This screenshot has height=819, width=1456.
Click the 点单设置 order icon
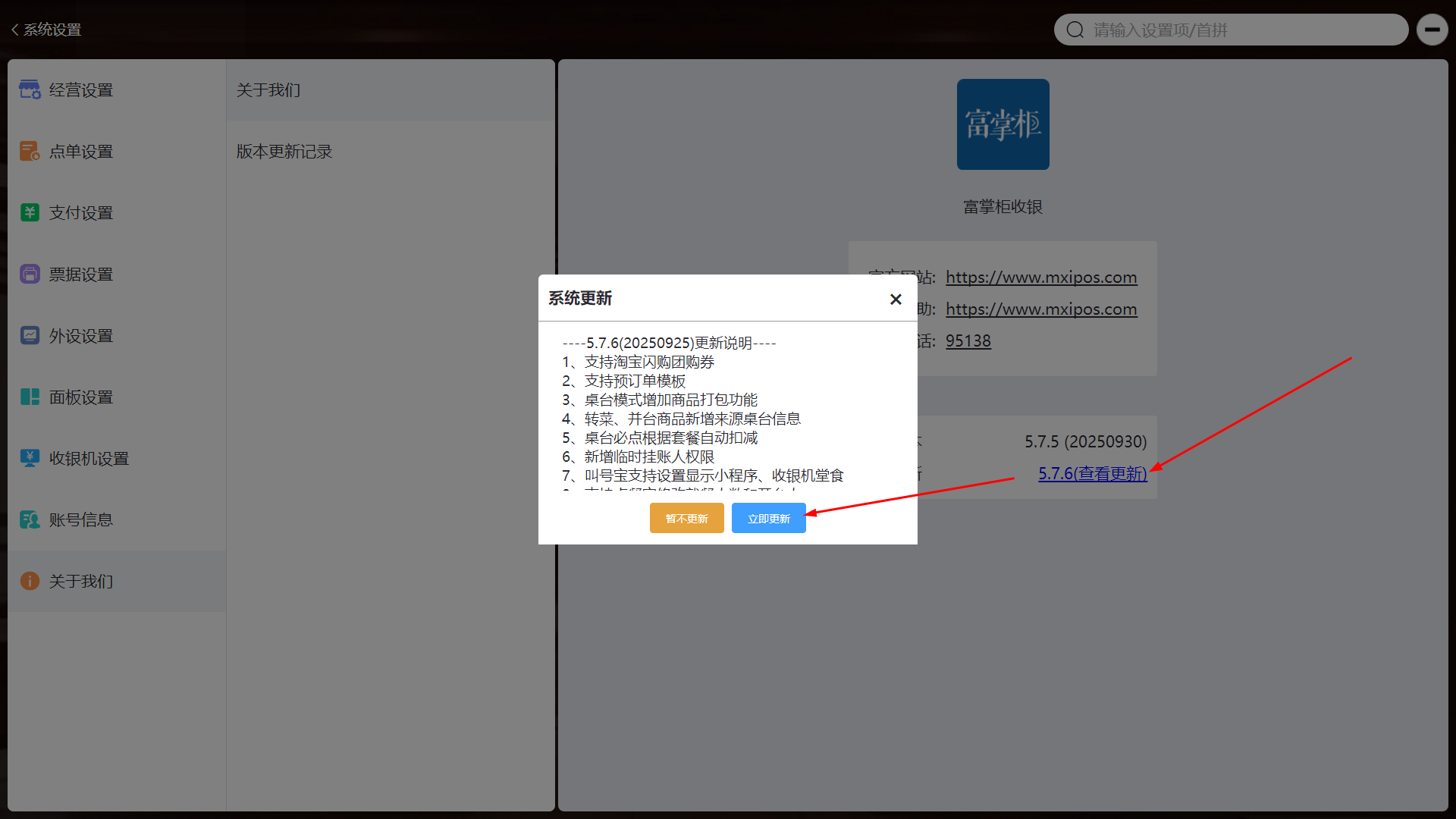30,151
